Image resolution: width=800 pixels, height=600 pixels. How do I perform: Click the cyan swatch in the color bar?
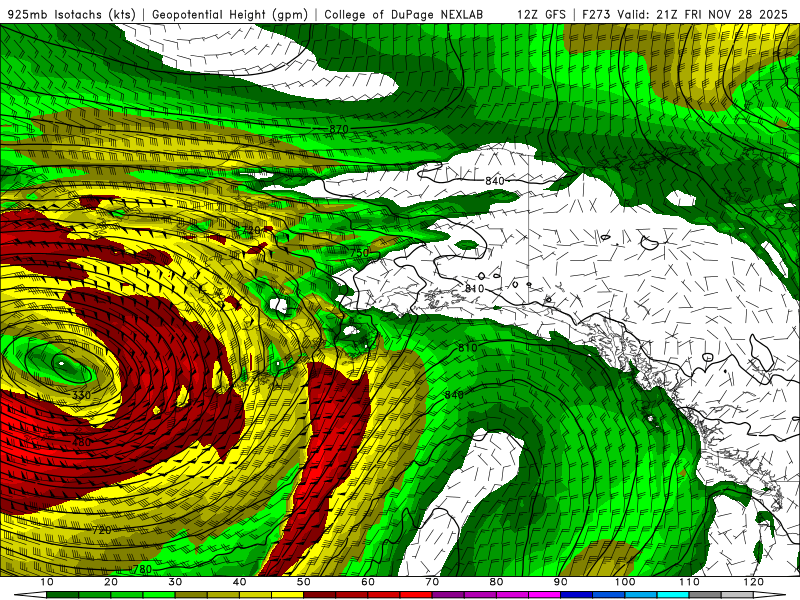tap(673, 595)
